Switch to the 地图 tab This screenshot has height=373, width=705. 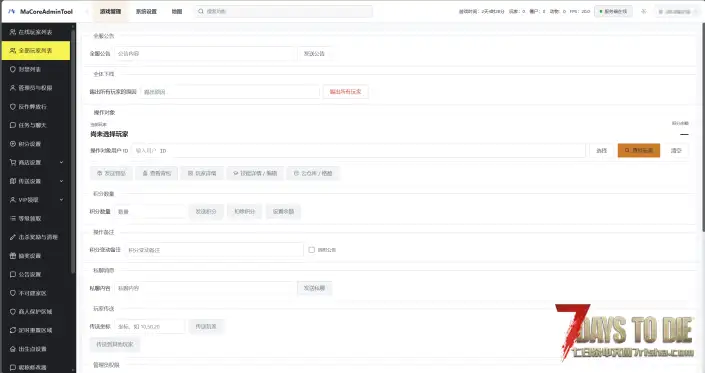coord(177,11)
